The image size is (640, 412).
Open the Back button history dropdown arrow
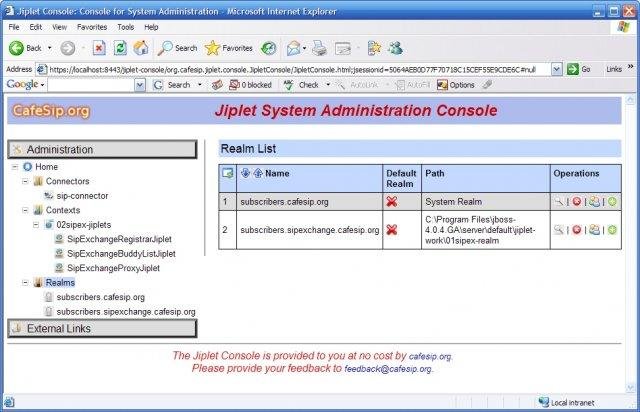point(49,48)
